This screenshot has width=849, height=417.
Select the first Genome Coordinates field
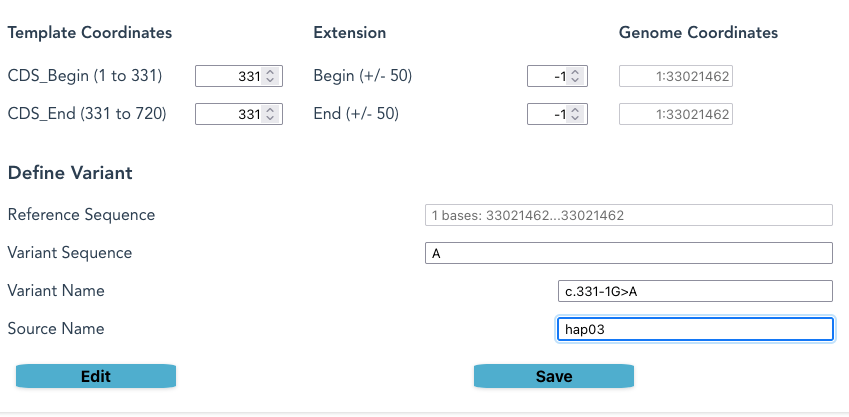676,77
